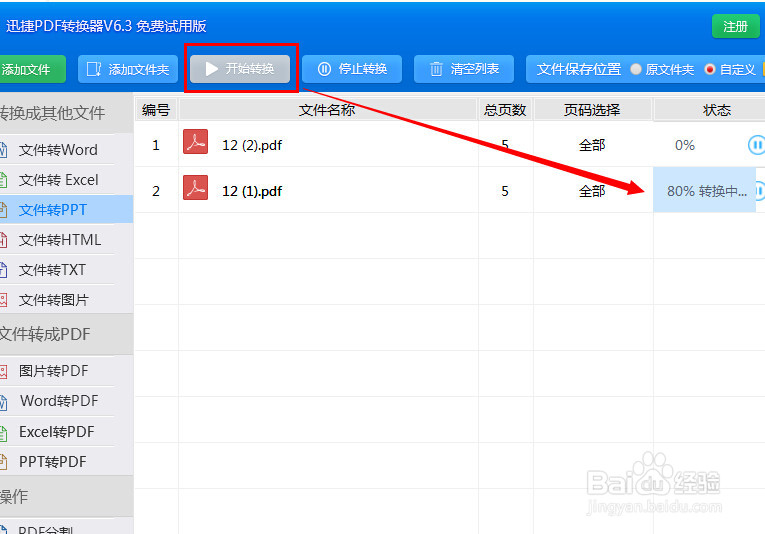This screenshot has height=534, width=765.
Task: Click the PPT转PDF document icon
Action: click(3, 462)
